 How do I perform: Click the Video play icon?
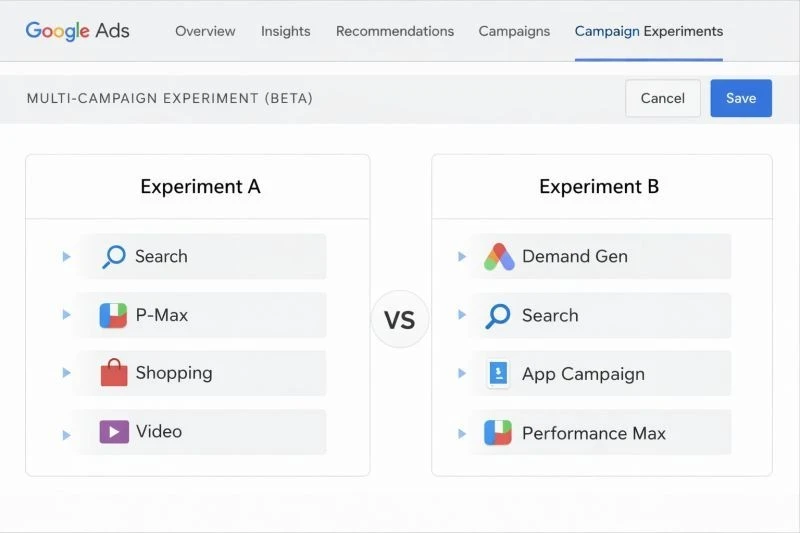click(114, 432)
